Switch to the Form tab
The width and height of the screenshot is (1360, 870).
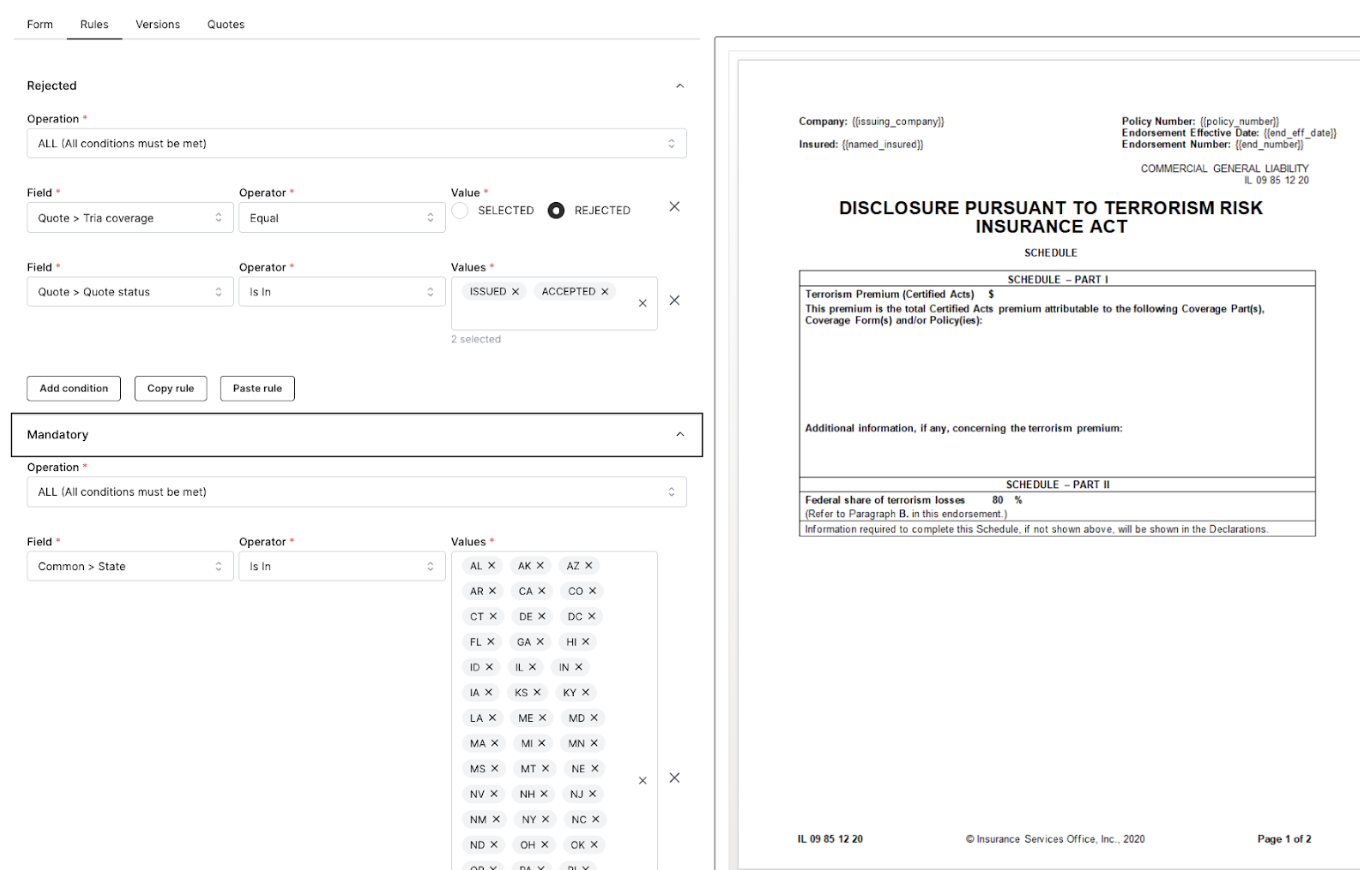[x=40, y=24]
